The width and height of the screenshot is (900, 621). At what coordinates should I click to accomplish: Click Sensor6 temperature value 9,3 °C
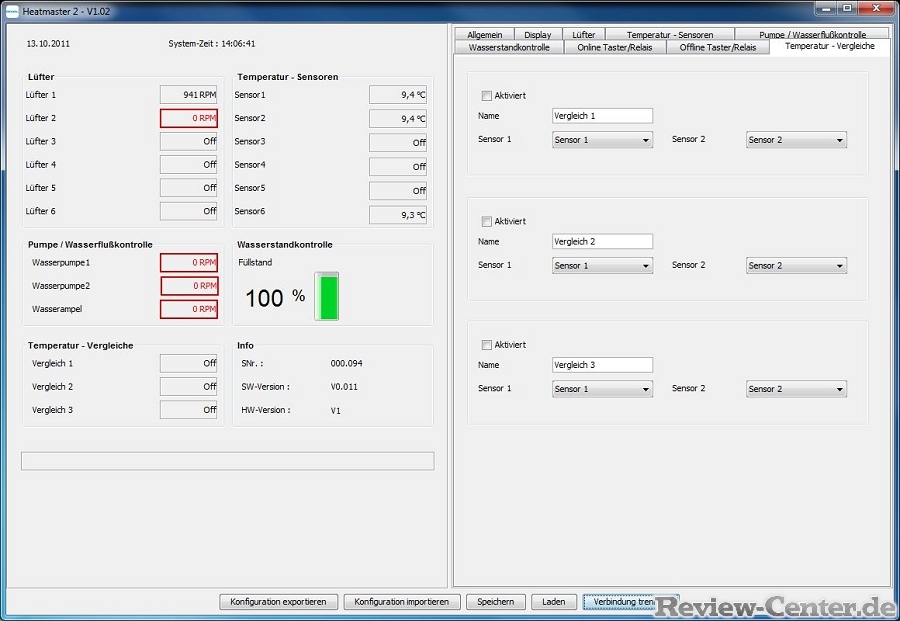(398, 215)
